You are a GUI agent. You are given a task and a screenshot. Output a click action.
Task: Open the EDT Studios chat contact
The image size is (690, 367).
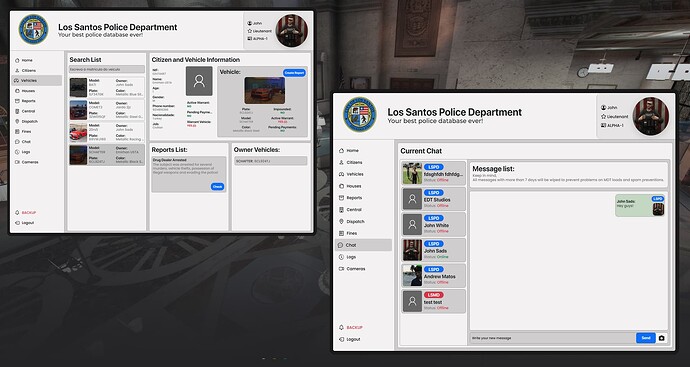pyautogui.click(x=433, y=199)
